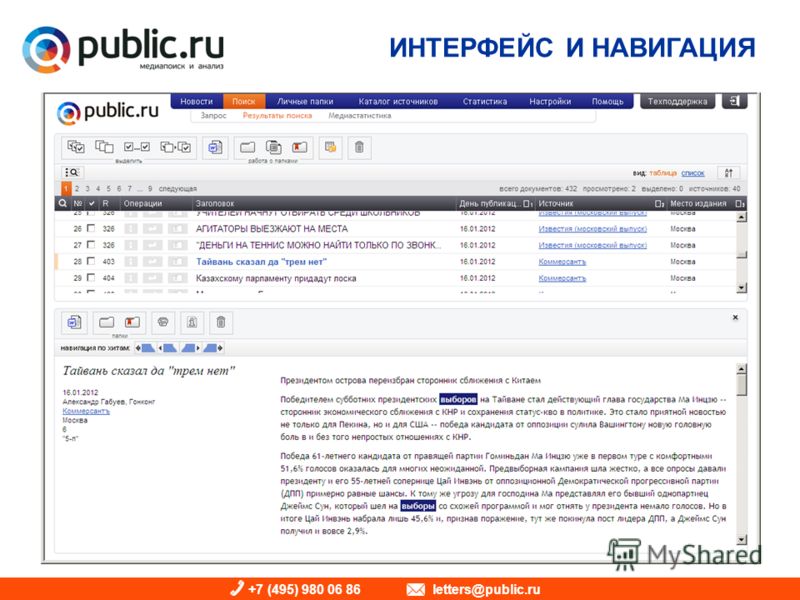
Task: Tick the checkbox for row 26 АГИТАТОРЫ ВЫЕЗЖАЮТ НА МЕСТА
Action: click(91, 228)
